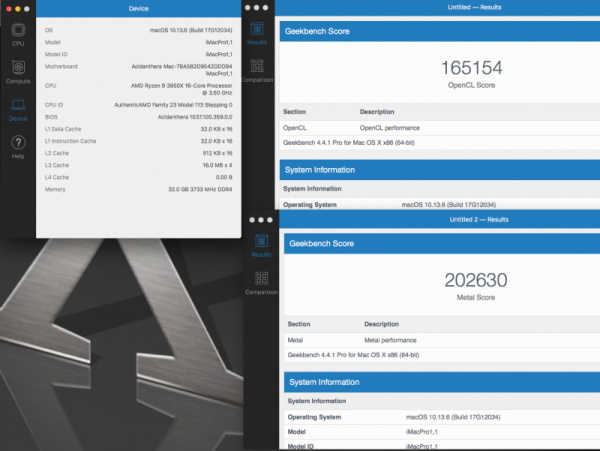This screenshot has height=451, width=600.
Task: Click the AMD Ryzen 9 3950X CPU value
Action: click(181, 89)
